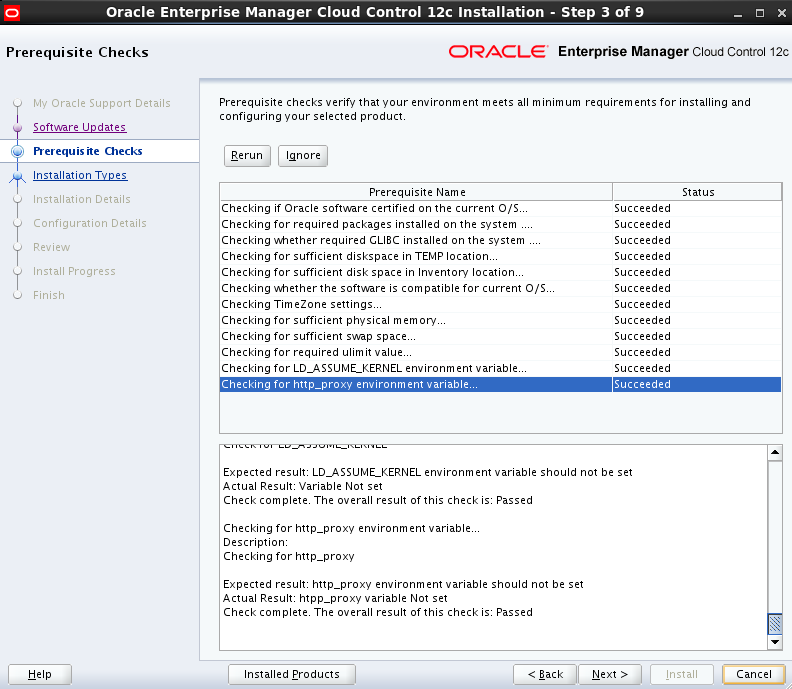792x689 pixels.
Task: Select row Checking for LD_ASSUME_KERNEL environment variable
Action: pyautogui.click(x=501, y=368)
